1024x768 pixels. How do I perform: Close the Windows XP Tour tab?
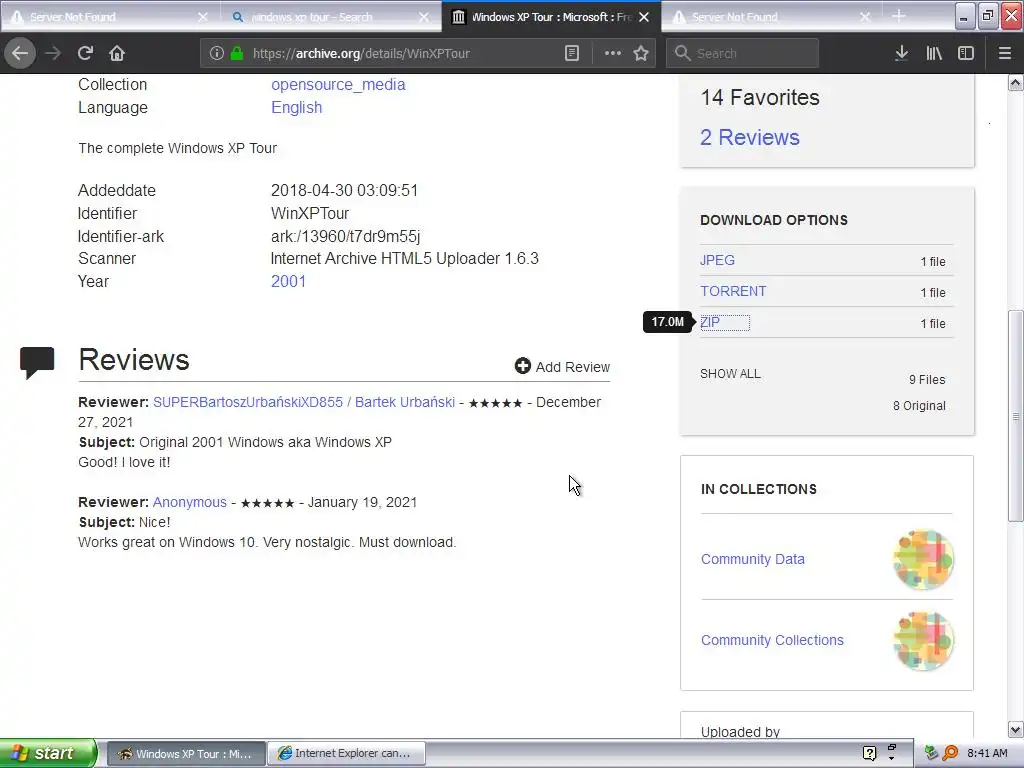tap(644, 17)
